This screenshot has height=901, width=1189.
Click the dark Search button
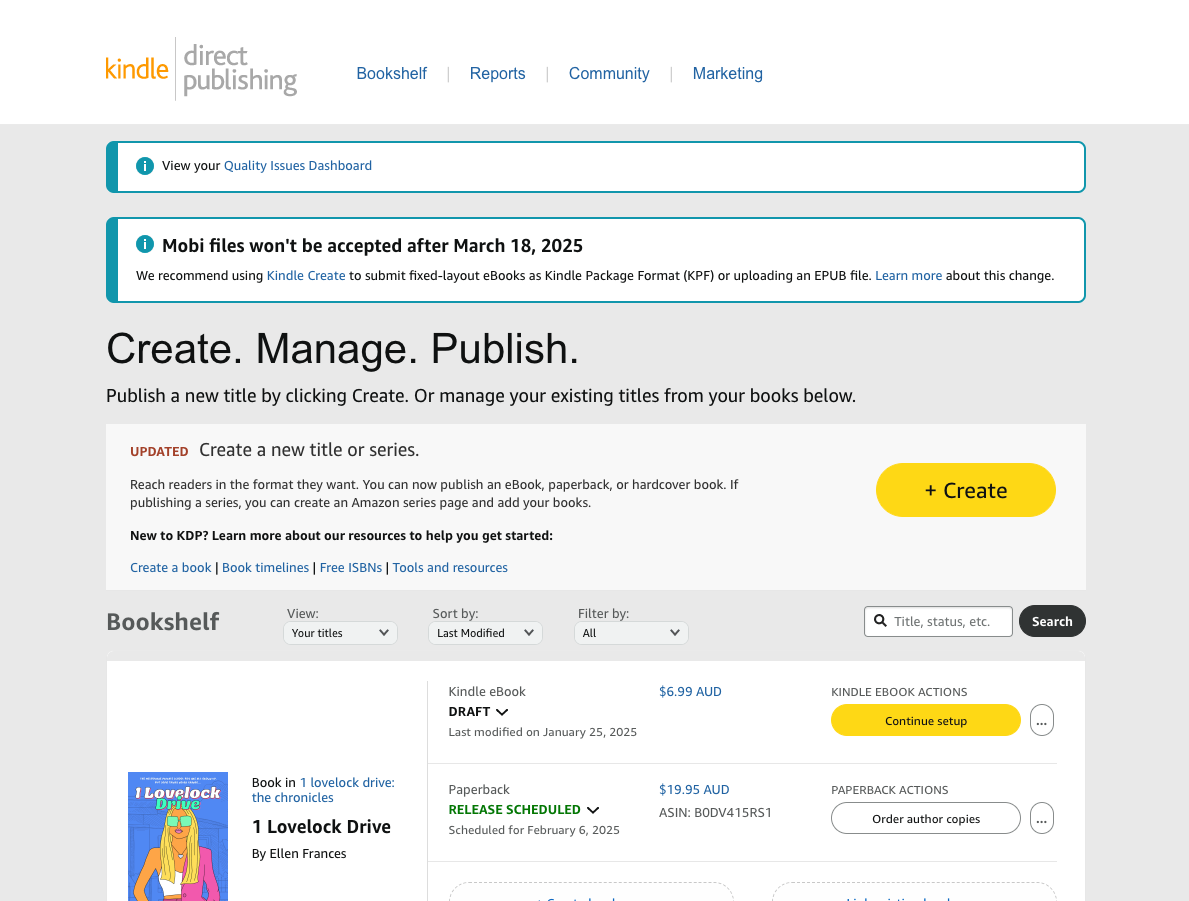[1052, 621]
